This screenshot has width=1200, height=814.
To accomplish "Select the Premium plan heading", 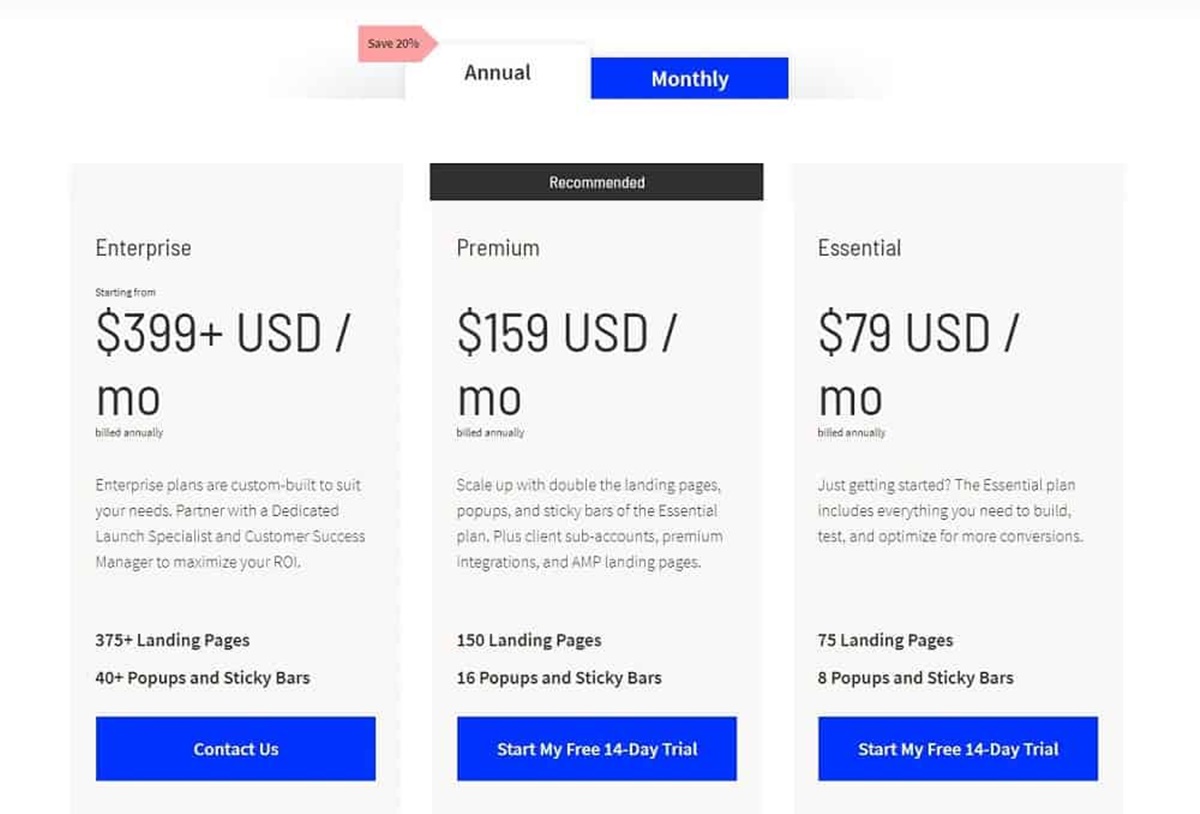I will 498,248.
